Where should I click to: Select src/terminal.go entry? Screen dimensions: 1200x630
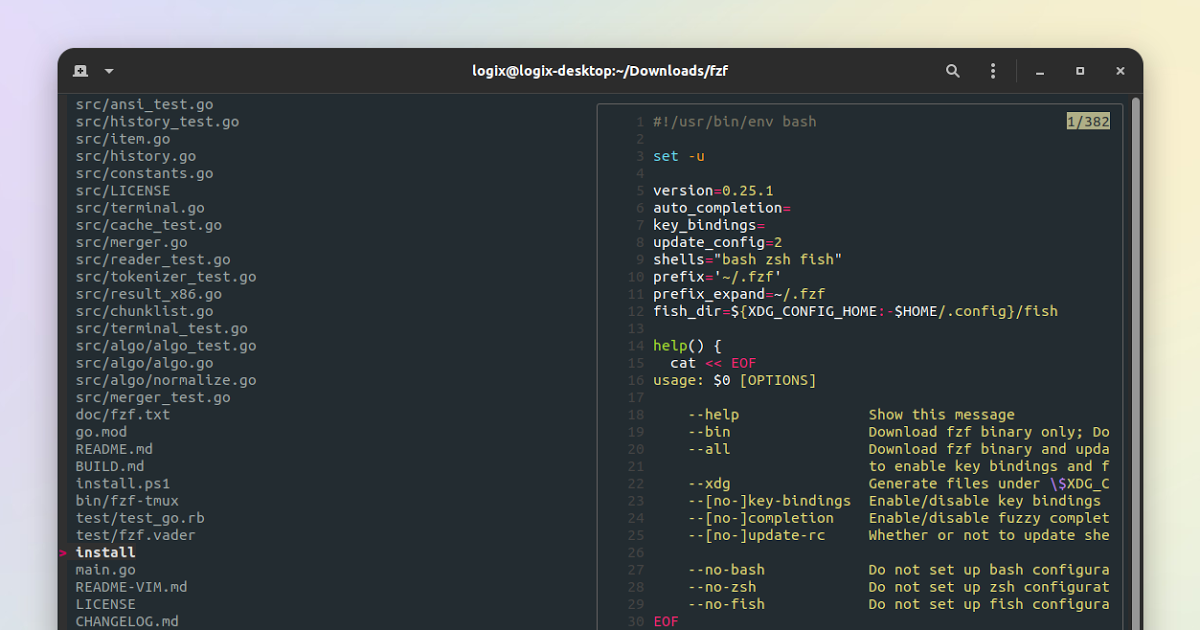click(x=140, y=208)
